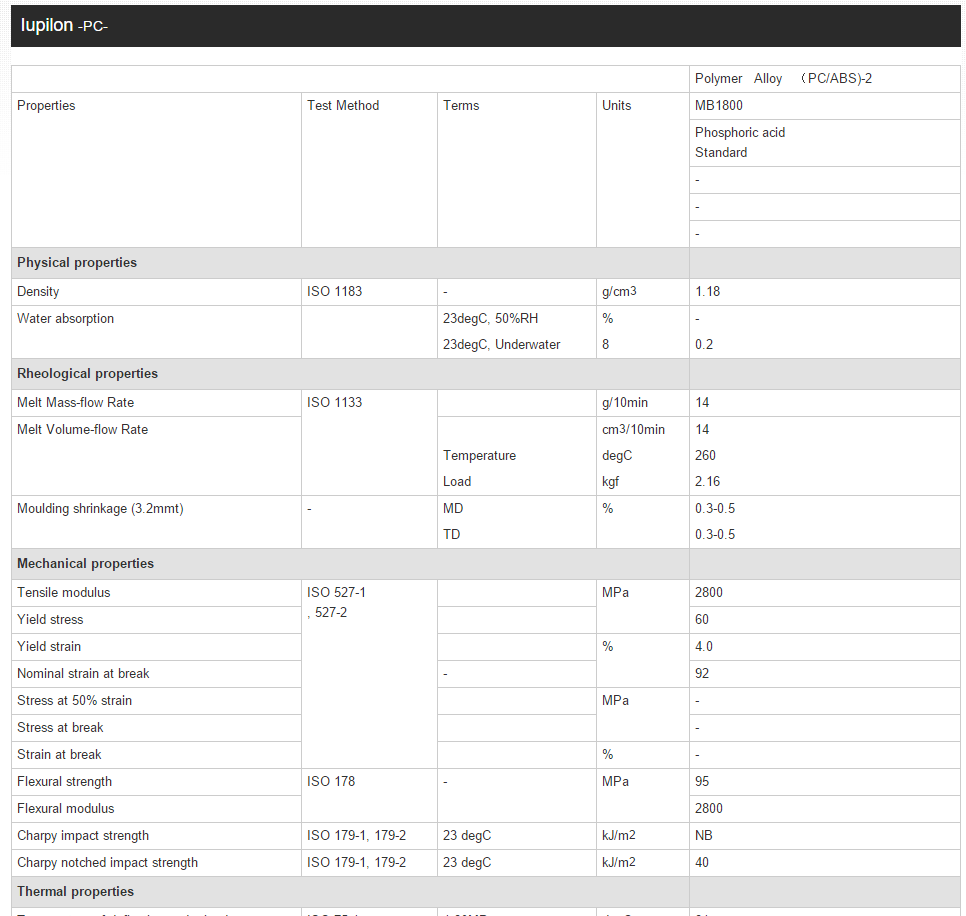Select the flexural strength value 95
The height and width of the screenshot is (916, 966).
pyautogui.click(x=702, y=781)
